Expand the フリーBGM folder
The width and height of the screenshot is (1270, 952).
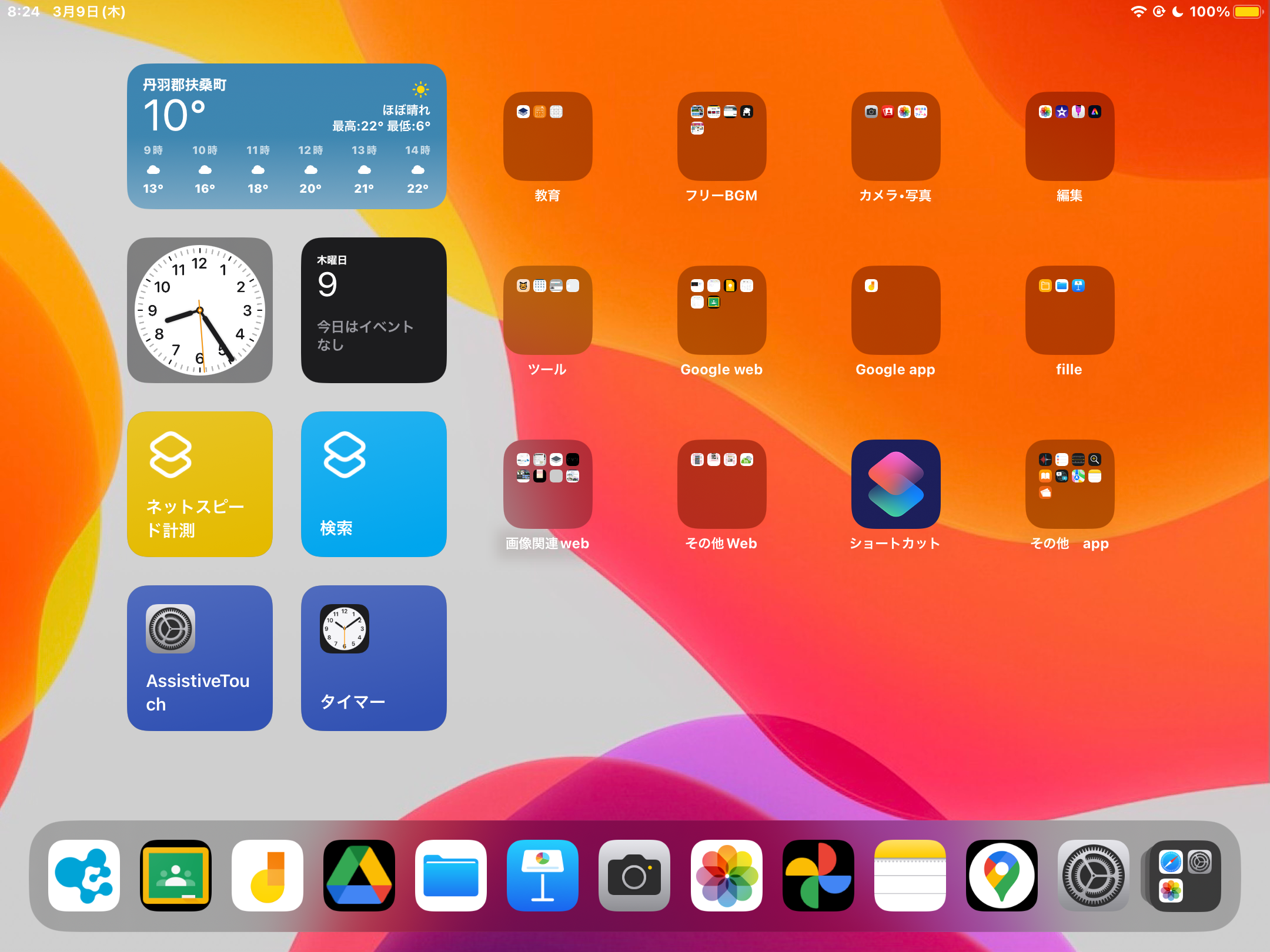coord(721,136)
